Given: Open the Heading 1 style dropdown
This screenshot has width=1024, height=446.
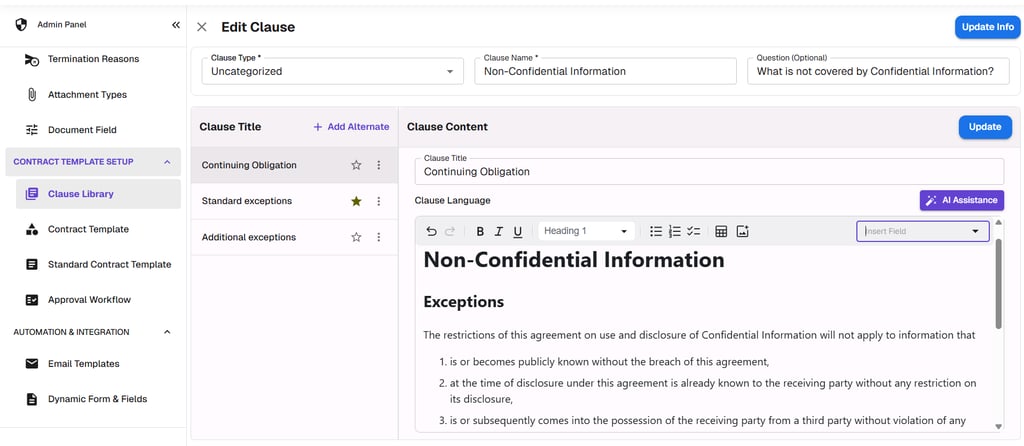Looking at the screenshot, I should click(586, 231).
